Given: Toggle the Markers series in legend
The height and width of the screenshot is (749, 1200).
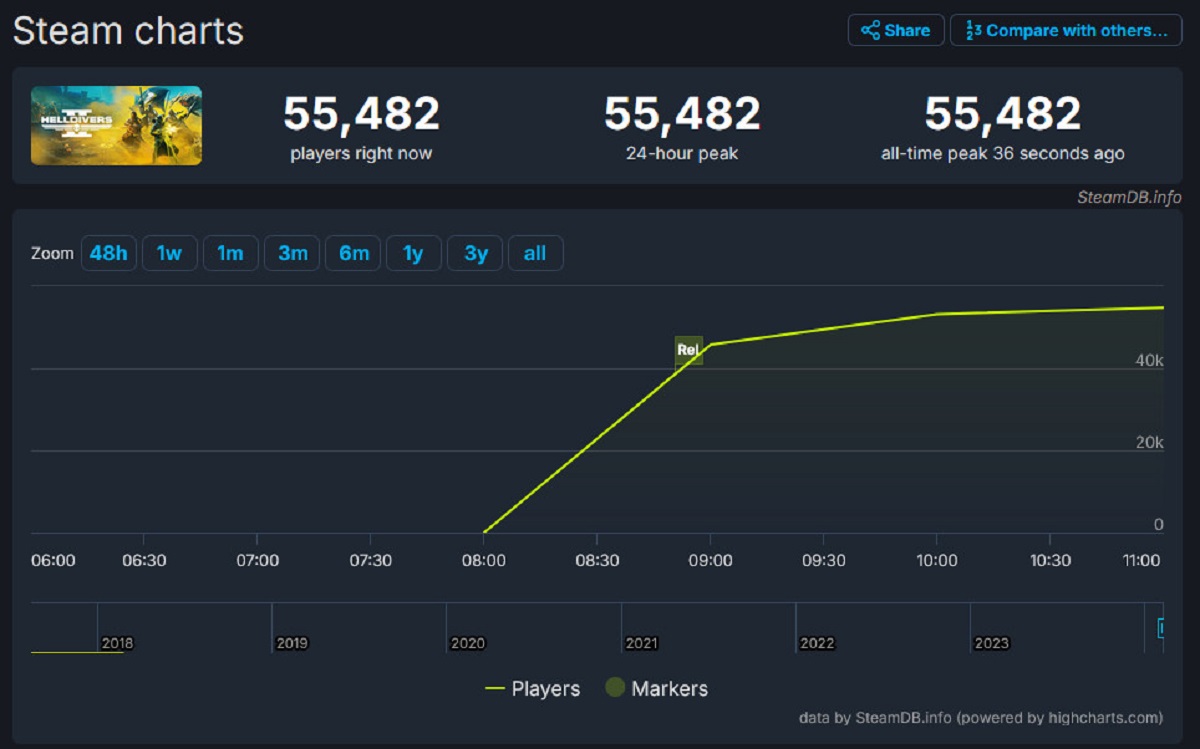Looking at the screenshot, I should 657,689.
